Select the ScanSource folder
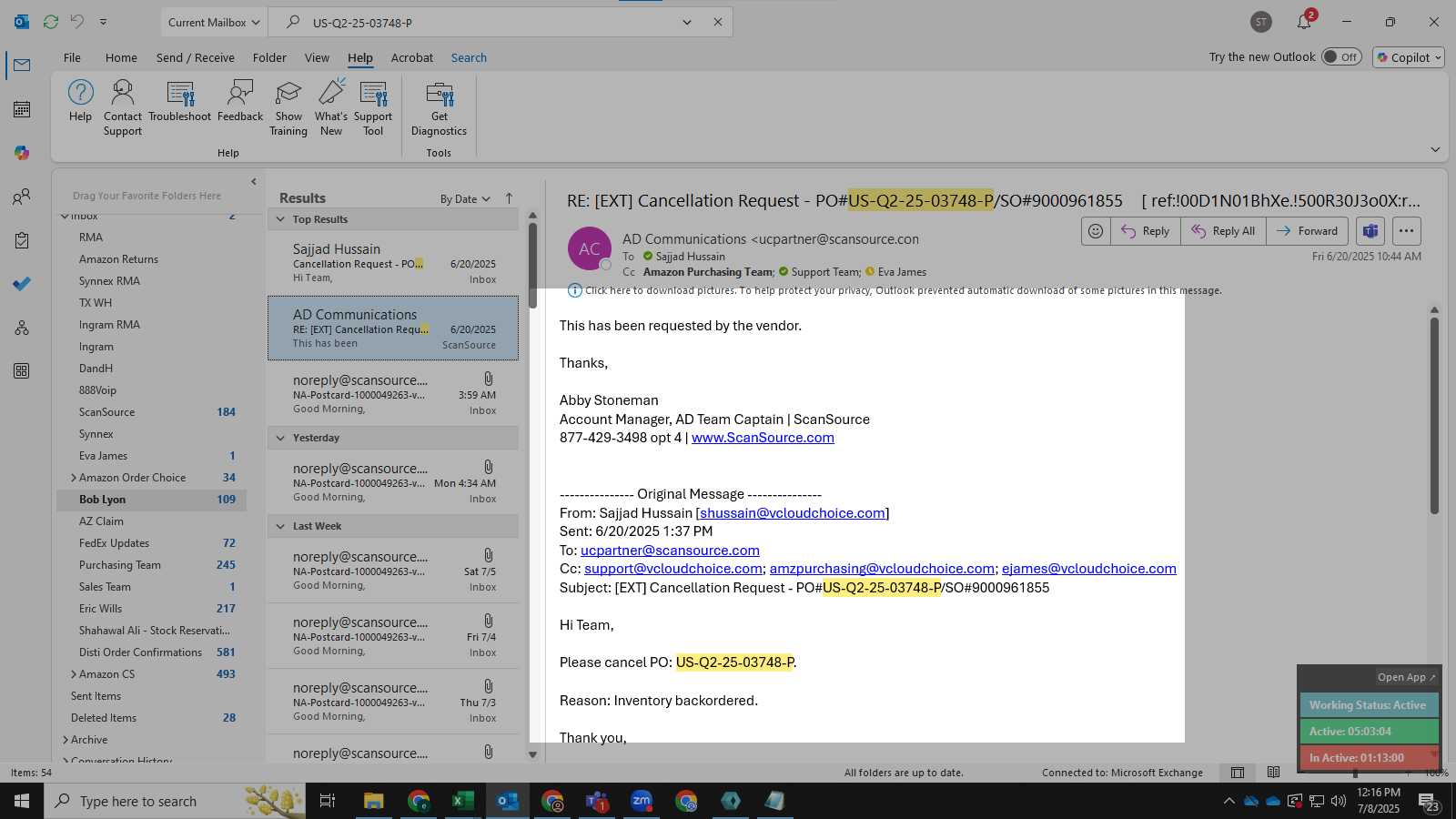Image resolution: width=1456 pixels, height=819 pixels. coord(106,412)
